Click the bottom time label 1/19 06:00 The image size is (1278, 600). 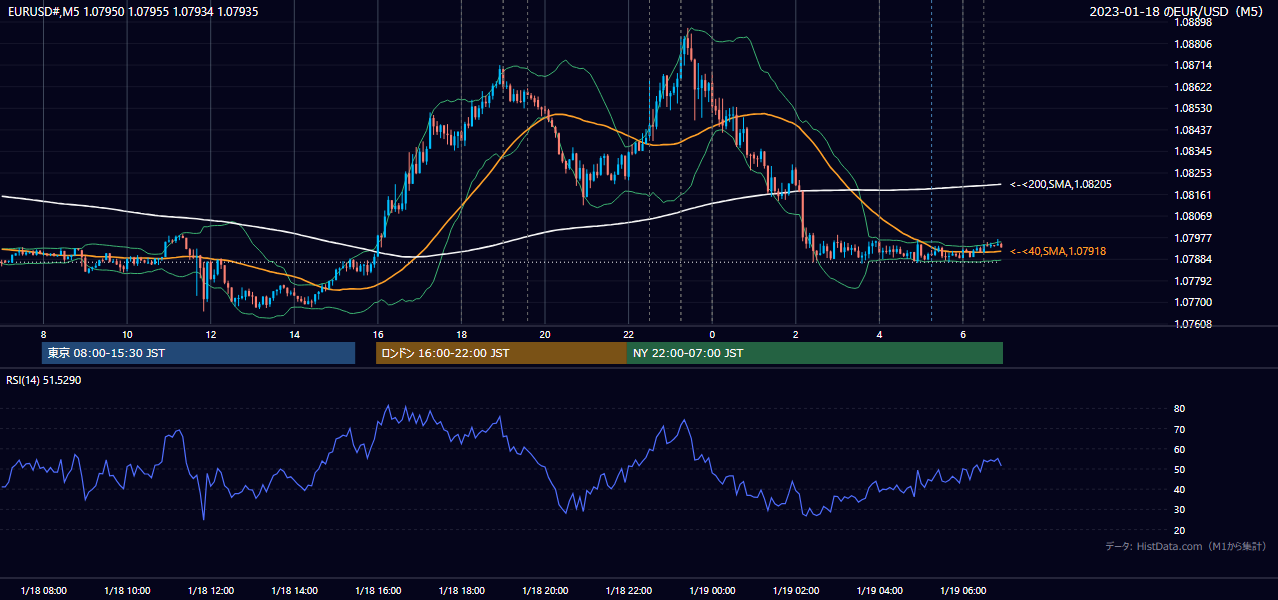point(963,591)
